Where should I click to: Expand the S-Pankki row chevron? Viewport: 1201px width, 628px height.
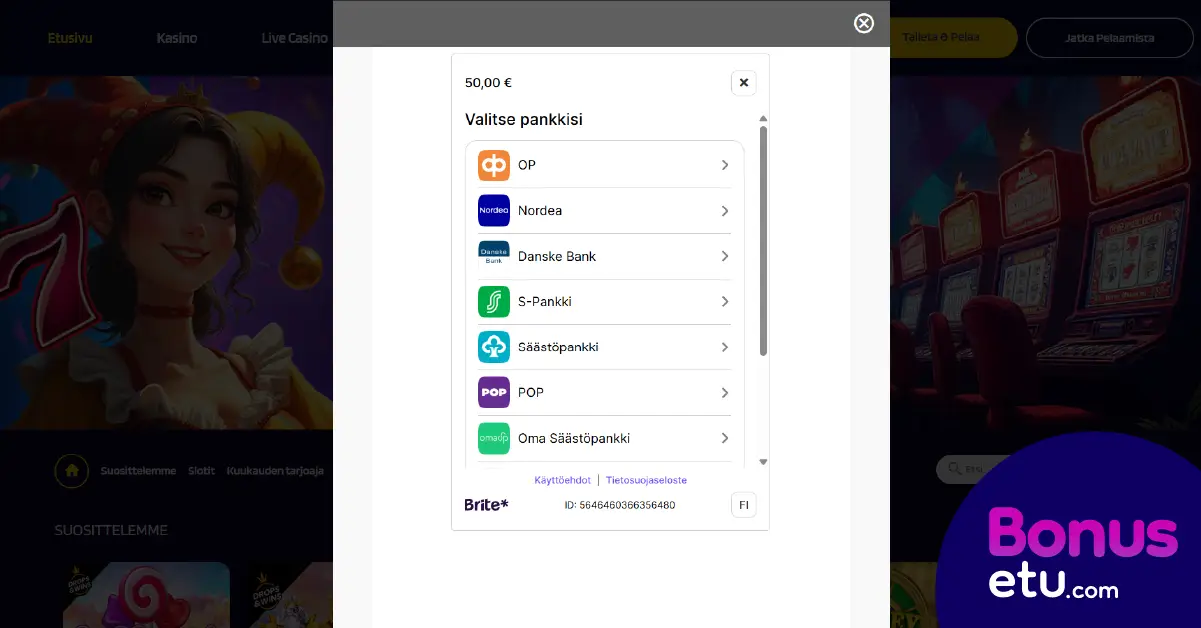(x=725, y=302)
